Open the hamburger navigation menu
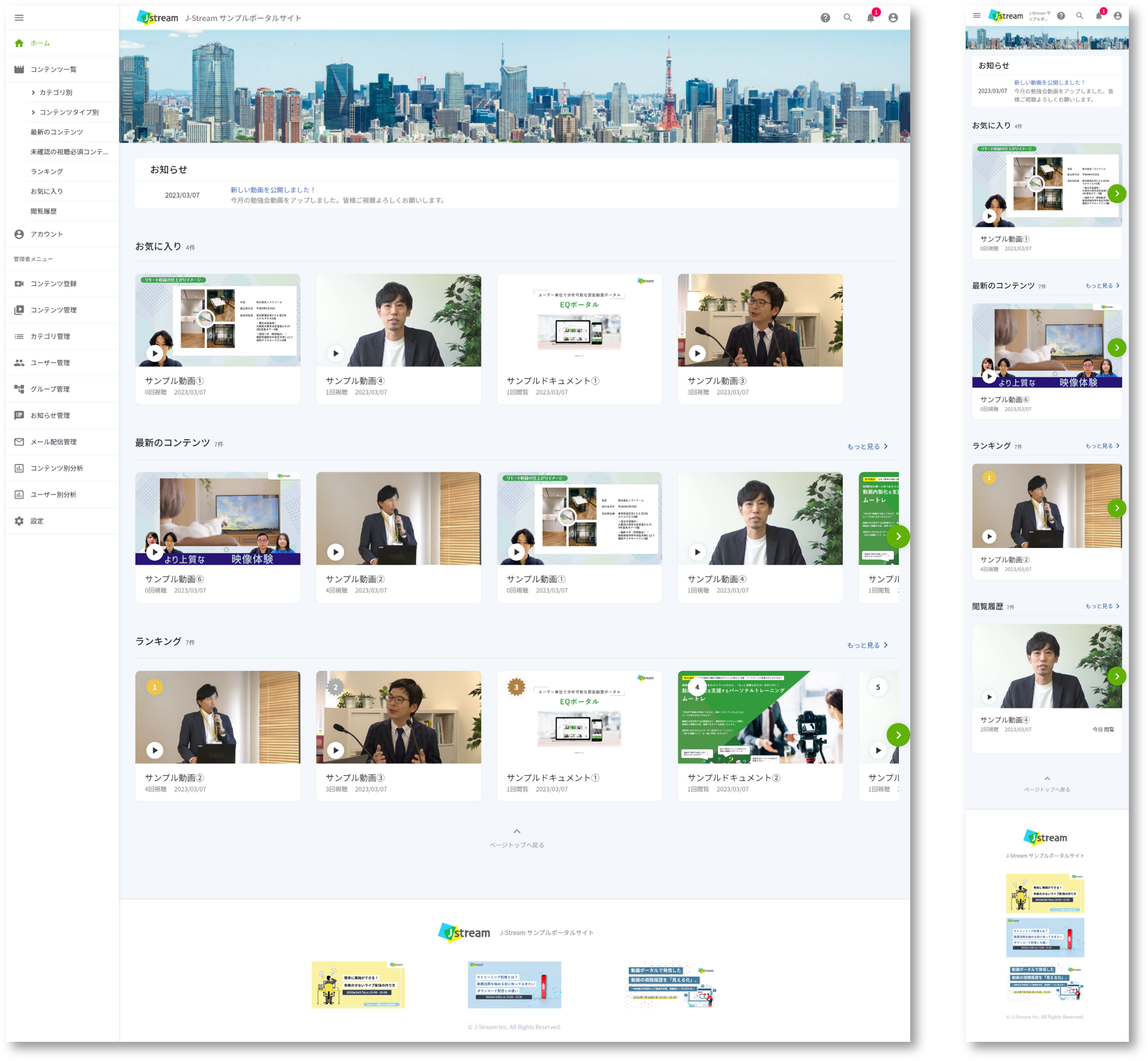The image size is (1148, 1061). [19, 18]
